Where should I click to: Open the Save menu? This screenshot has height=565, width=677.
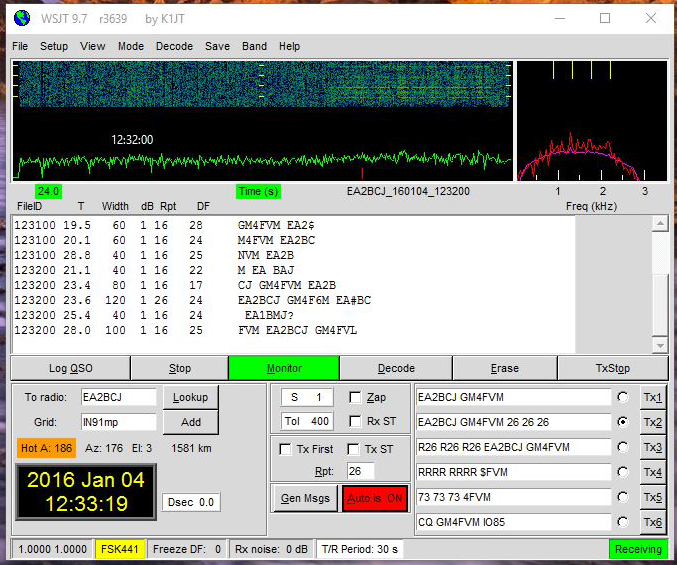pyautogui.click(x=217, y=46)
